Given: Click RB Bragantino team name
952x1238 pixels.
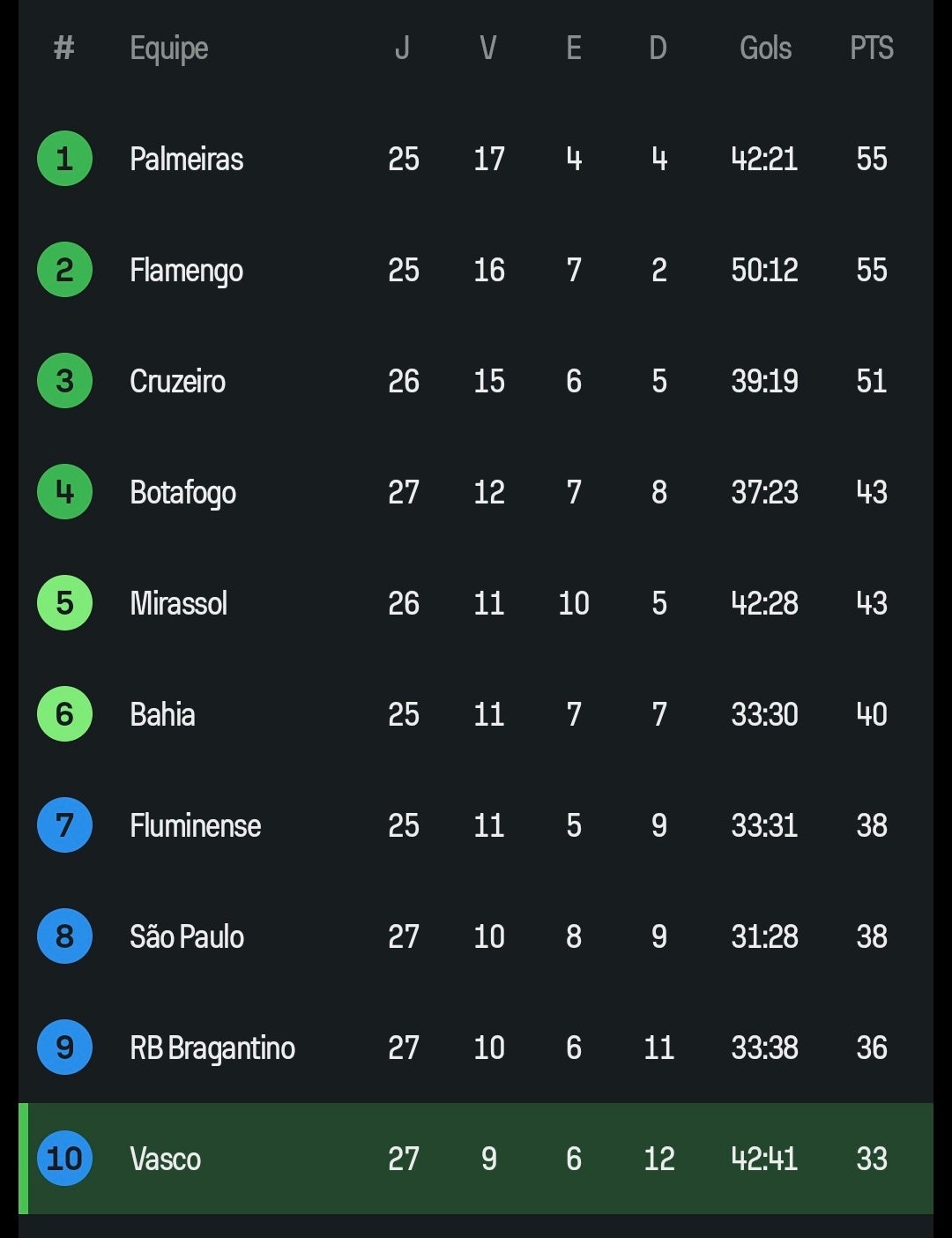Looking at the screenshot, I should tap(212, 1048).
